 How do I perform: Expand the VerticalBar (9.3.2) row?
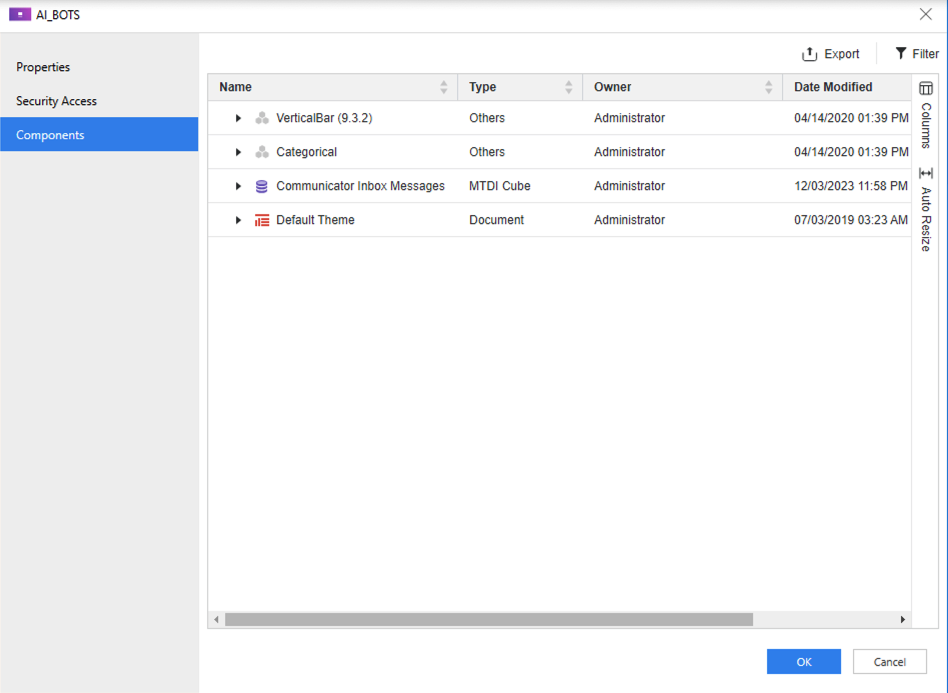[x=238, y=118]
